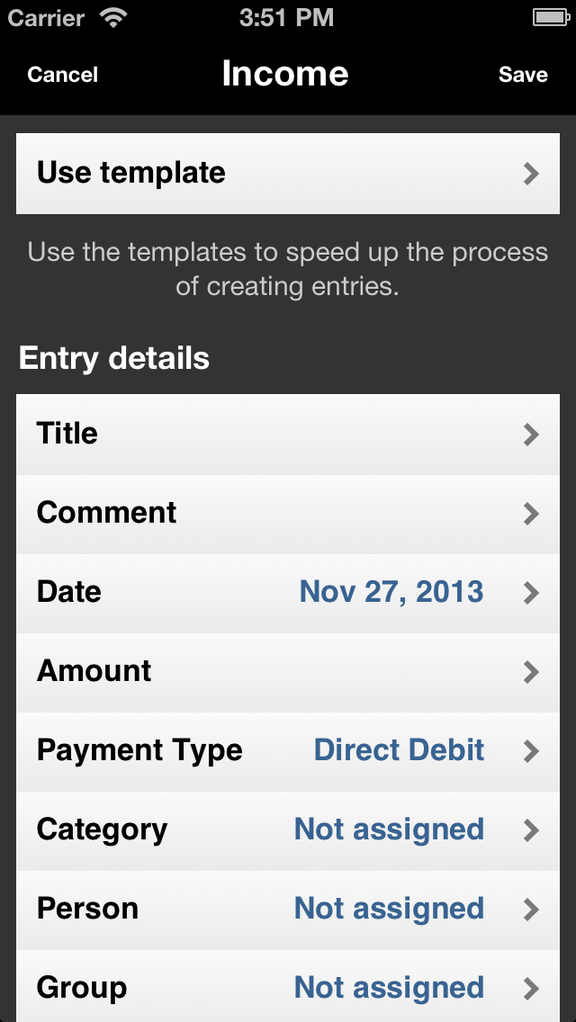
Task: Change the Direct Debit payment type
Action: 399,750
